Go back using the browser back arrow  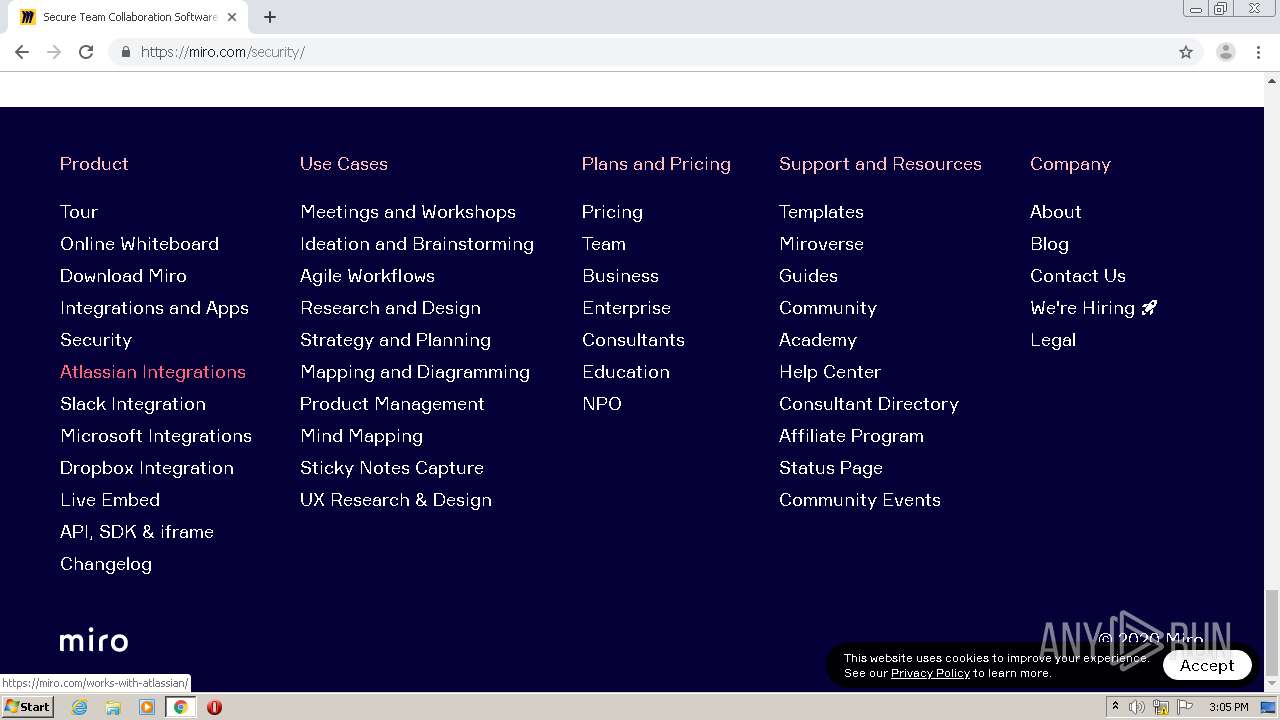coord(22,52)
